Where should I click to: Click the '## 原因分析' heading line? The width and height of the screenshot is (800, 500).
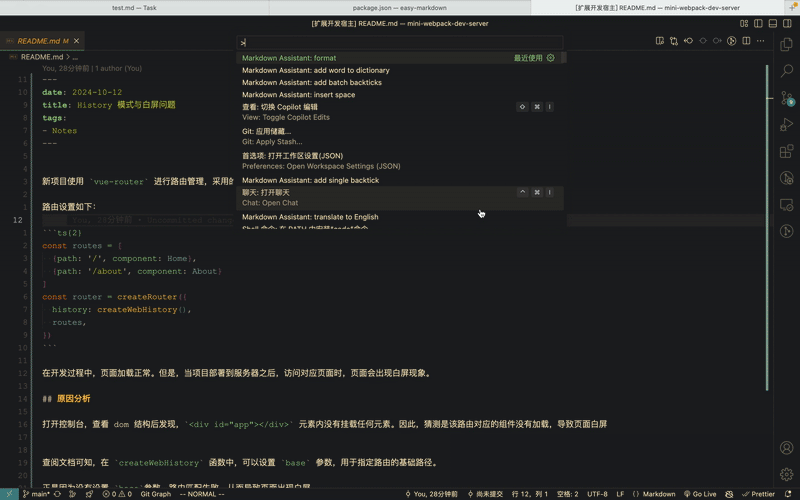click(x=66, y=398)
